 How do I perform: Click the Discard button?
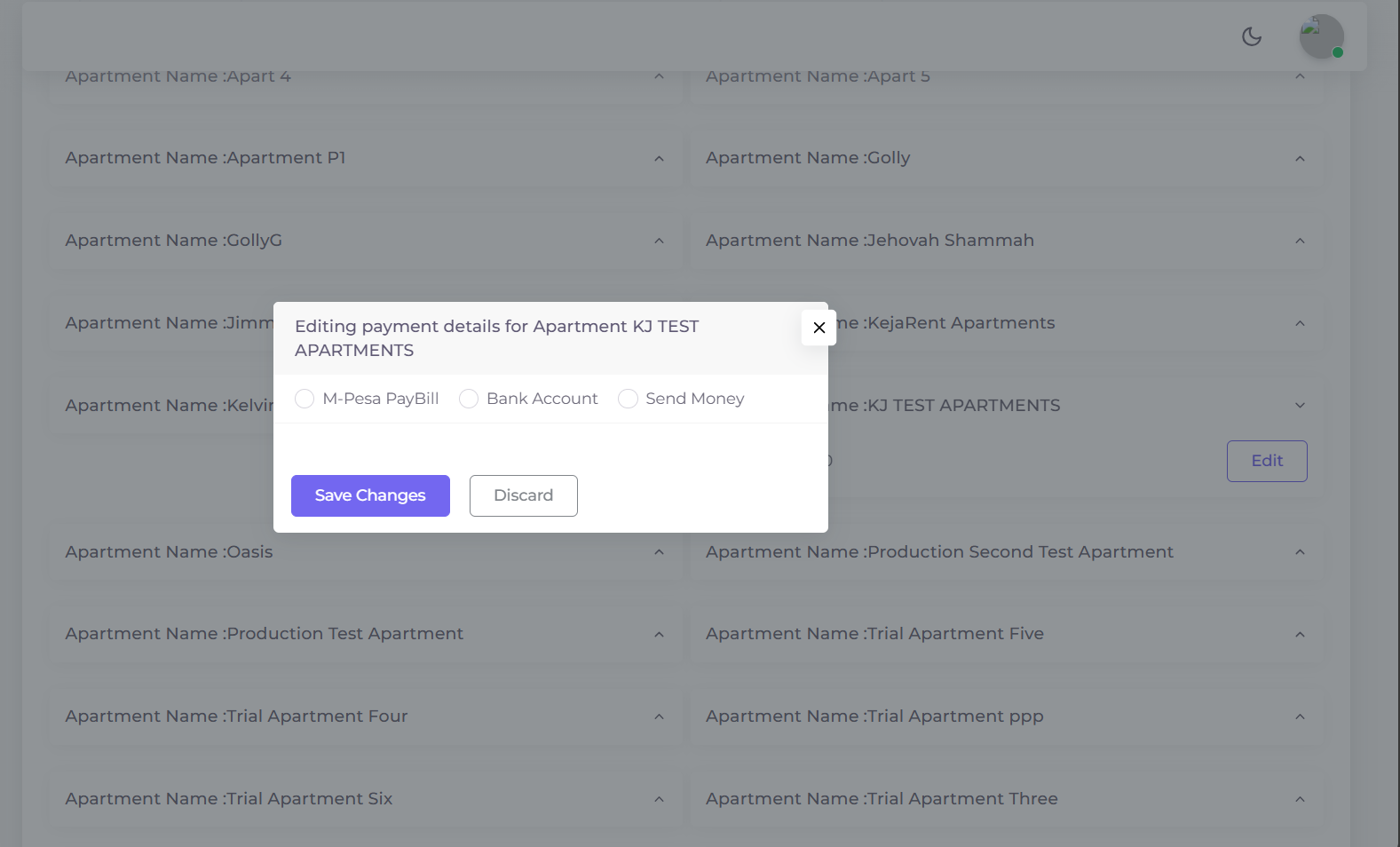pyautogui.click(x=524, y=495)
